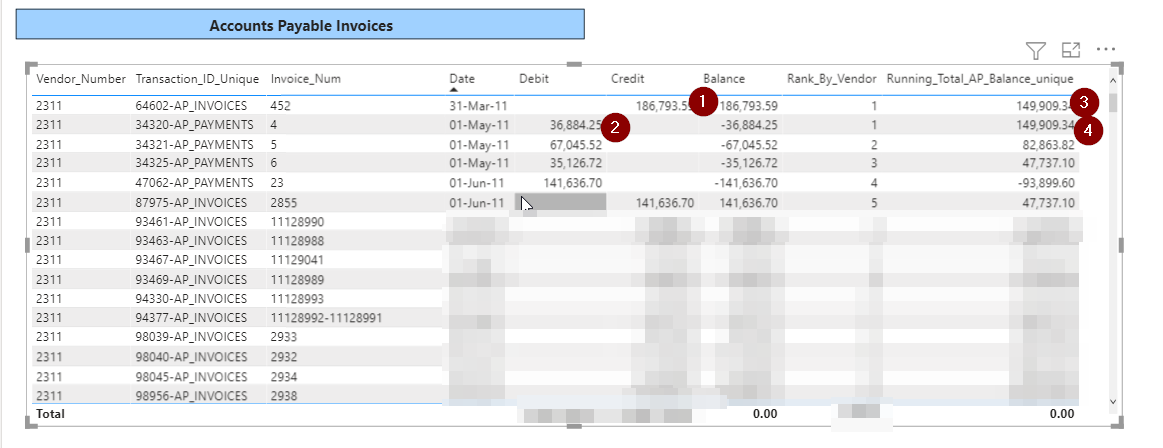Screen dimensions: 1163x448
Task: Sort by Transaction_ID_Unique column header
Action: coord(197,79)
